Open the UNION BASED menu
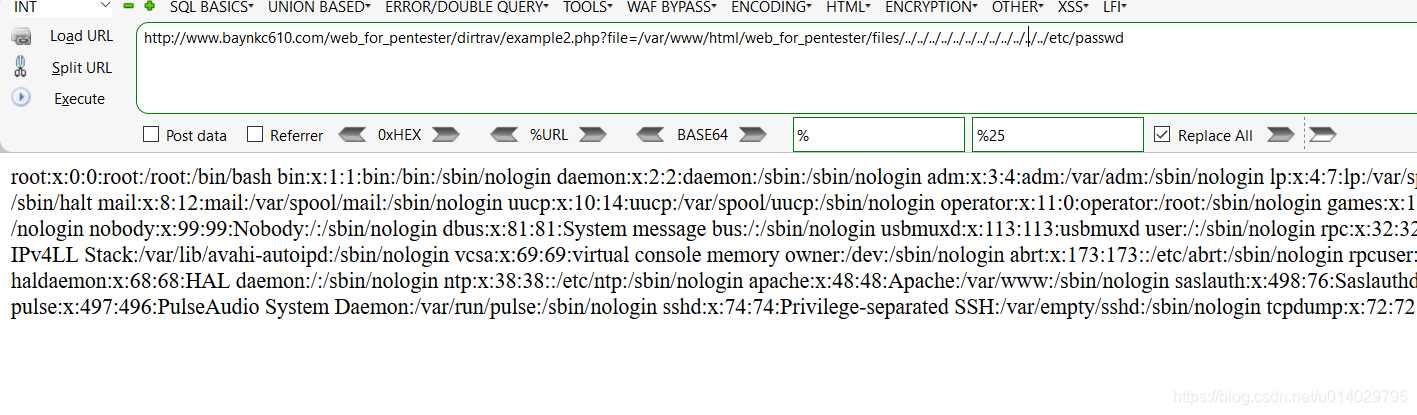1417x415 pixels. [x=319, y=6]
